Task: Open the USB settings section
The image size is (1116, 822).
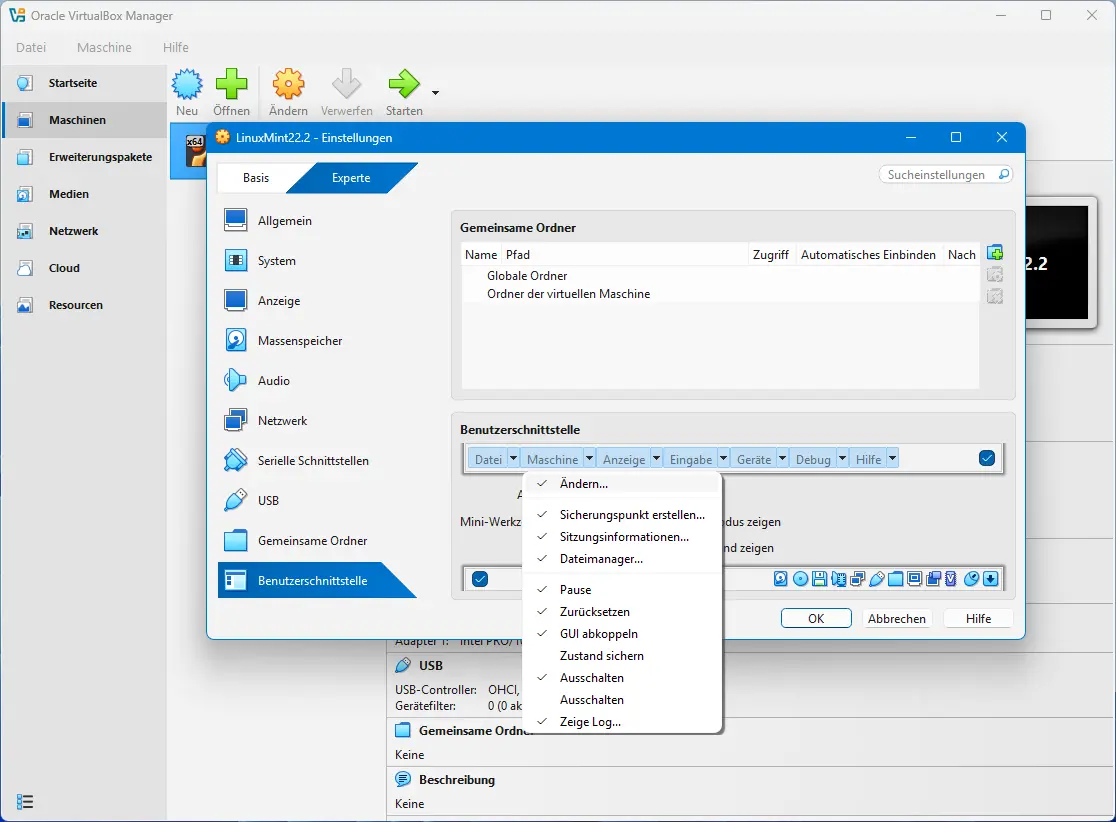Action: [267, 501]
